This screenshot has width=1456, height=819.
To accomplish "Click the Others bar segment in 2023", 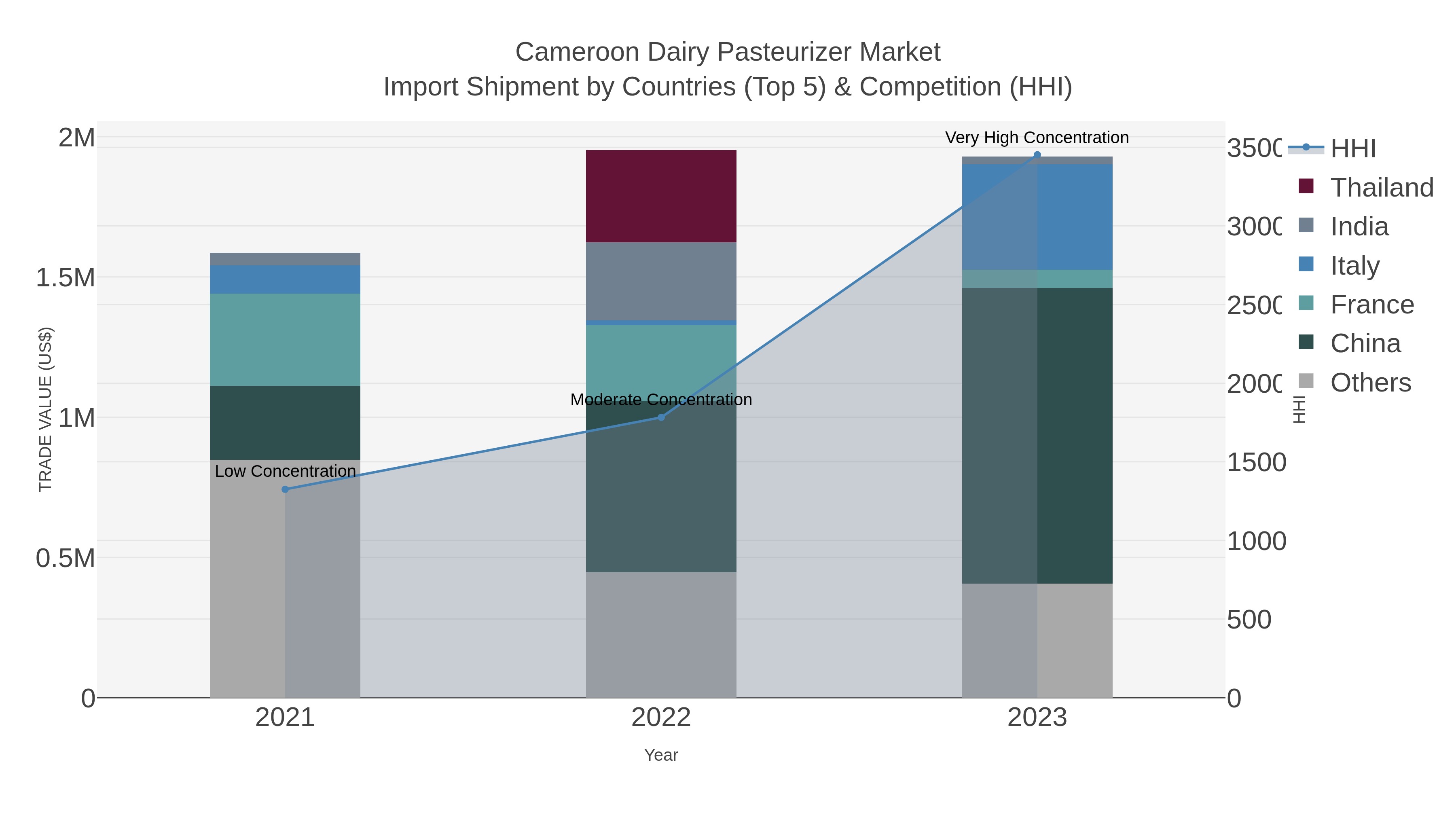I will [x=1037, y=641].
